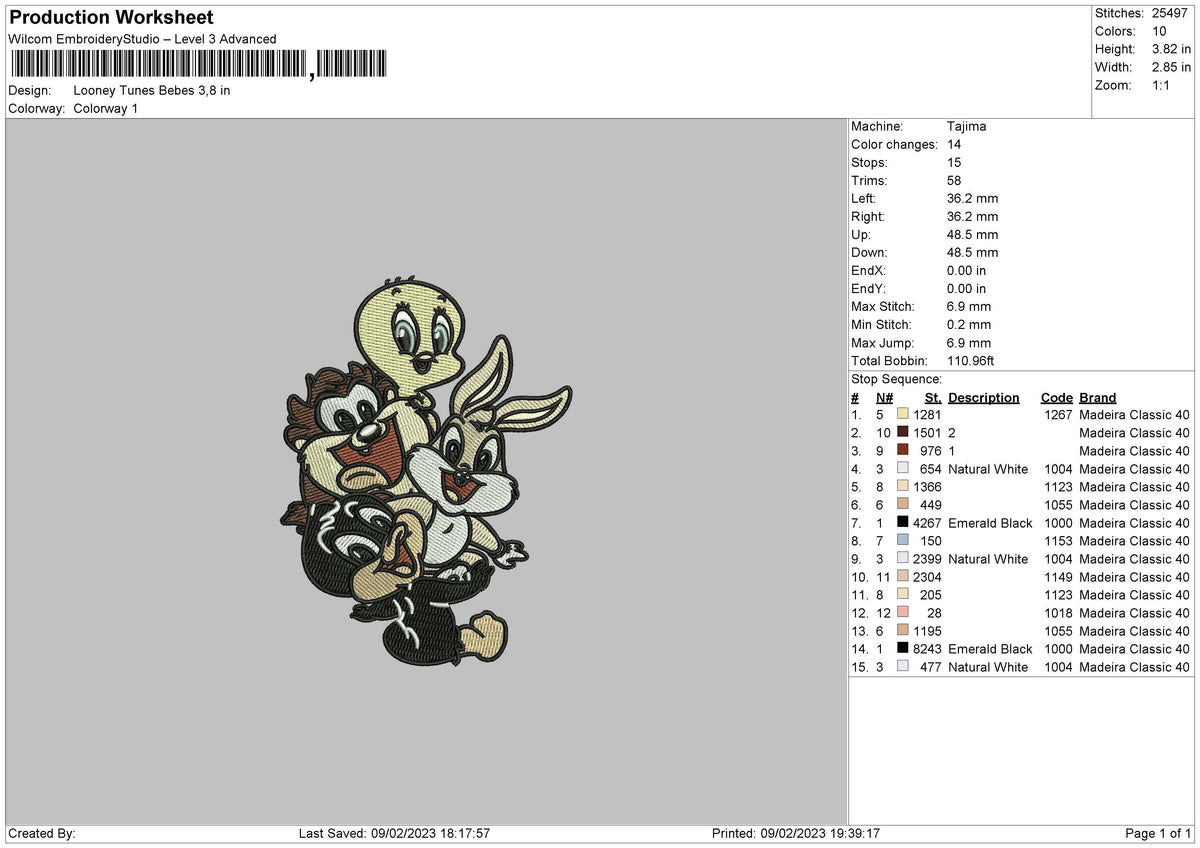Click the Stitches count 25497
Viewport: 1200px width, 848px height.
[1172, 13]
